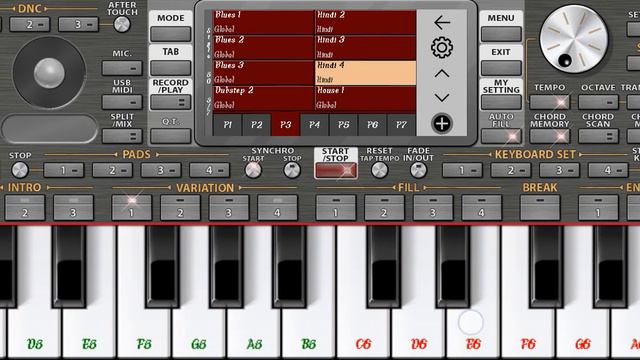
Task: Click the plus add icon on display
Action: (x=442, y=123)
